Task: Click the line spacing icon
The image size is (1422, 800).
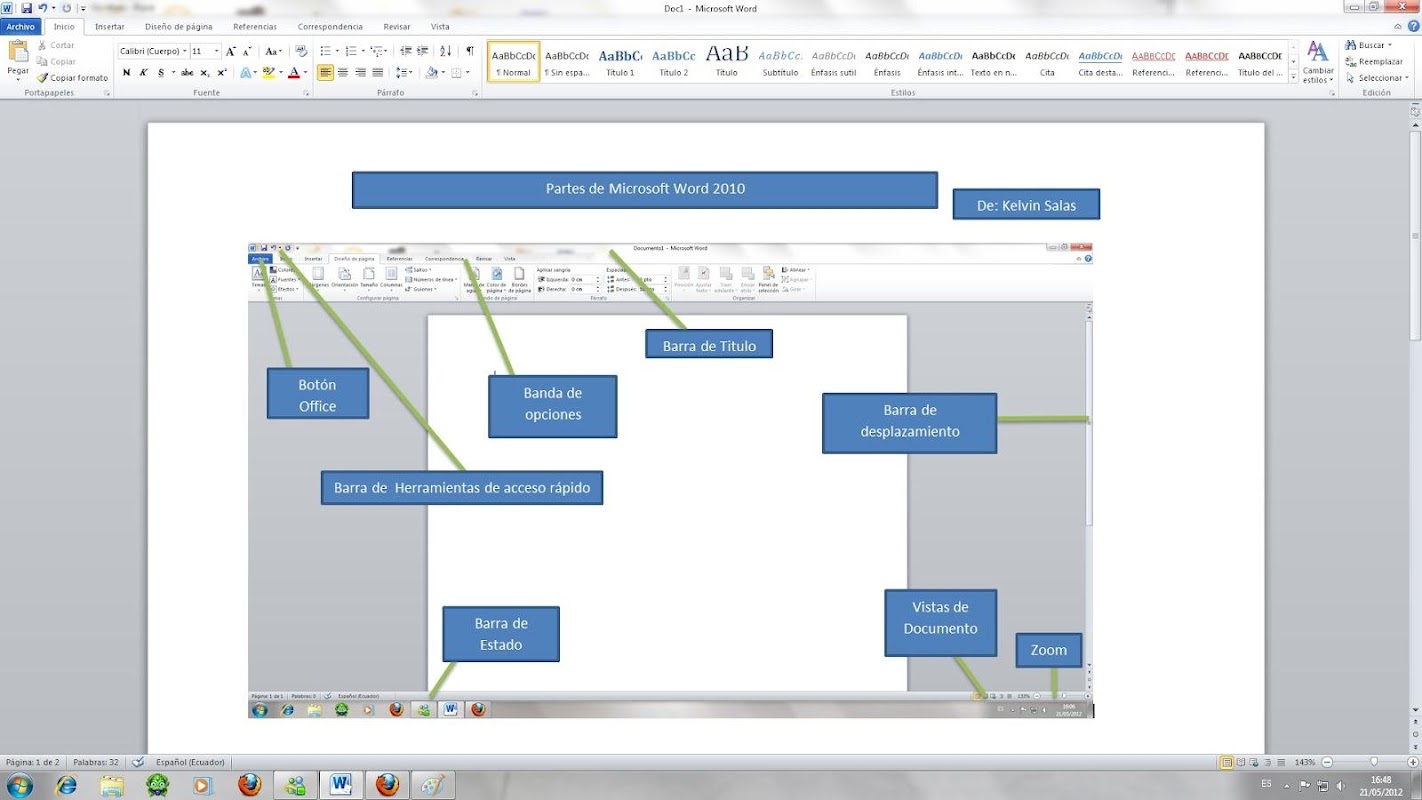Action: (x=401, y=73)
